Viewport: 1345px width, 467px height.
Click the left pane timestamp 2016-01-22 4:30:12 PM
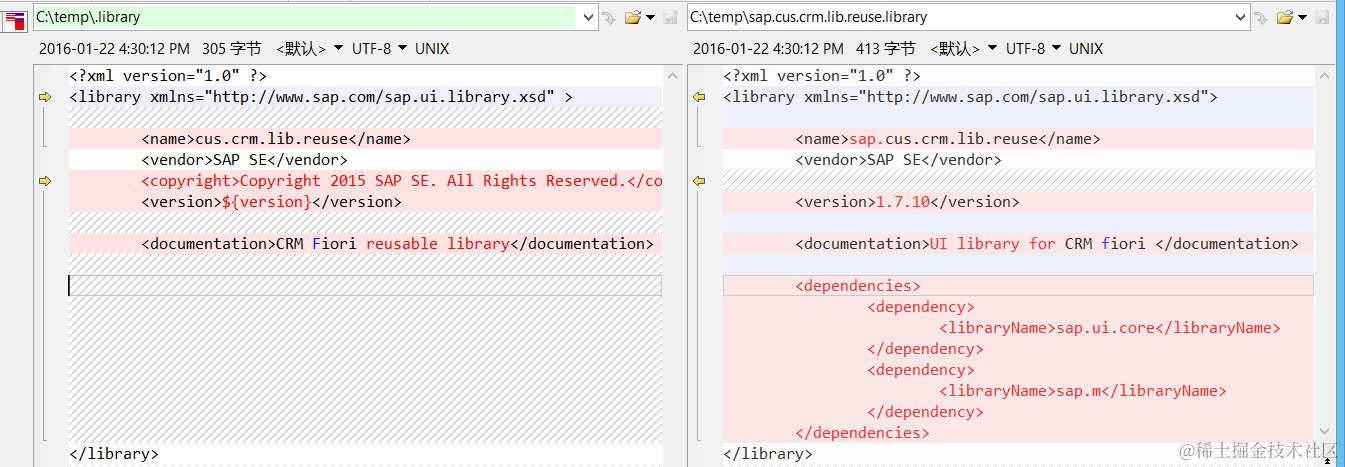point(114,48)
